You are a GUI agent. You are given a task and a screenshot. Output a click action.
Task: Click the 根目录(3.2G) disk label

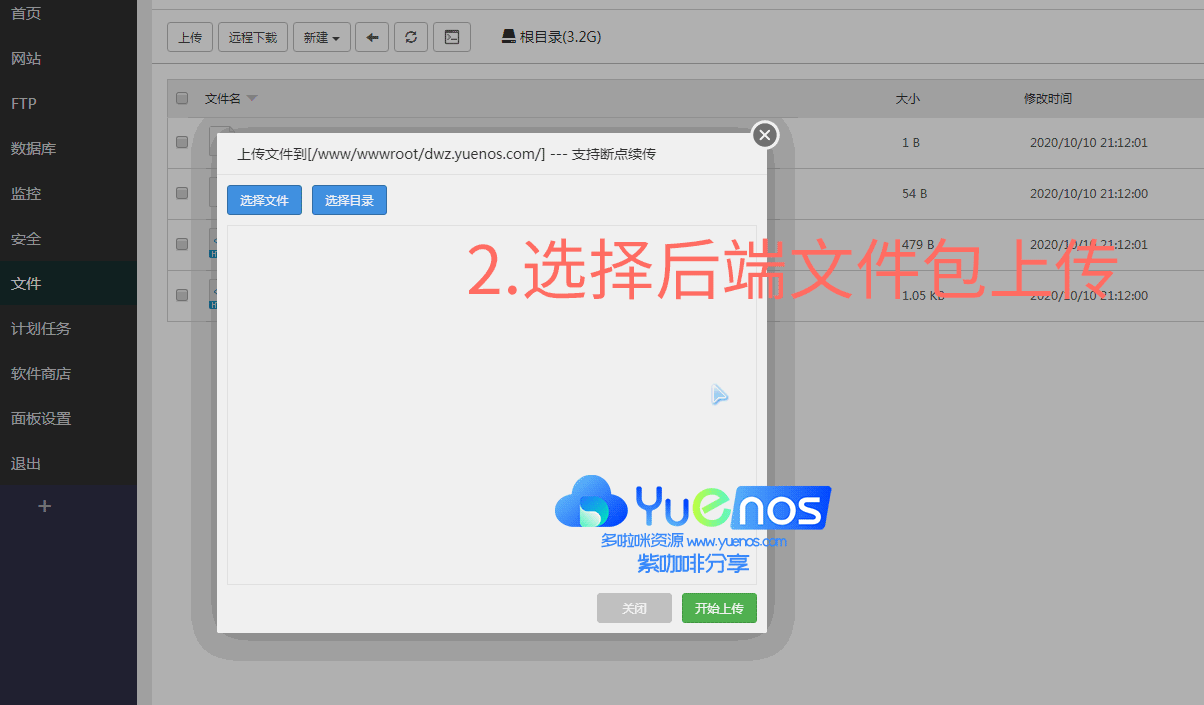551,37
